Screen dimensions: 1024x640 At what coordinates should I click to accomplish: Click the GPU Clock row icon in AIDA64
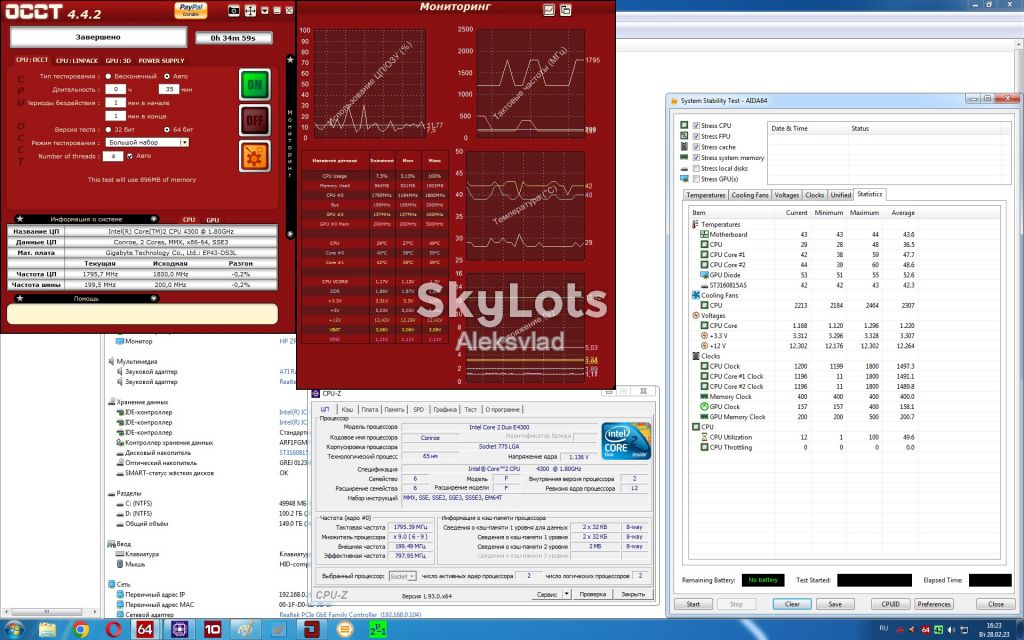pos(704,406)
